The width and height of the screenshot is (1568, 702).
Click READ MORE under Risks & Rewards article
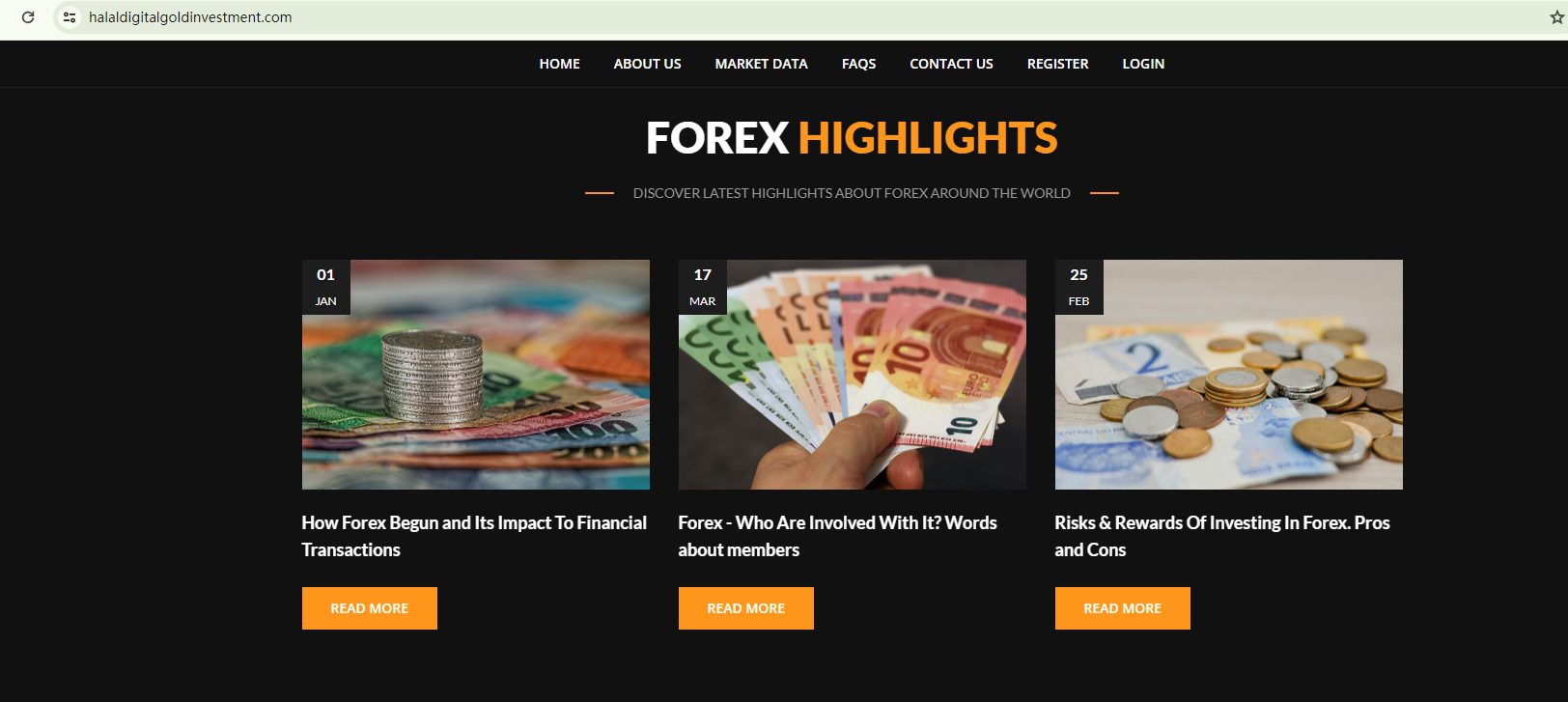coord(1123,608)
